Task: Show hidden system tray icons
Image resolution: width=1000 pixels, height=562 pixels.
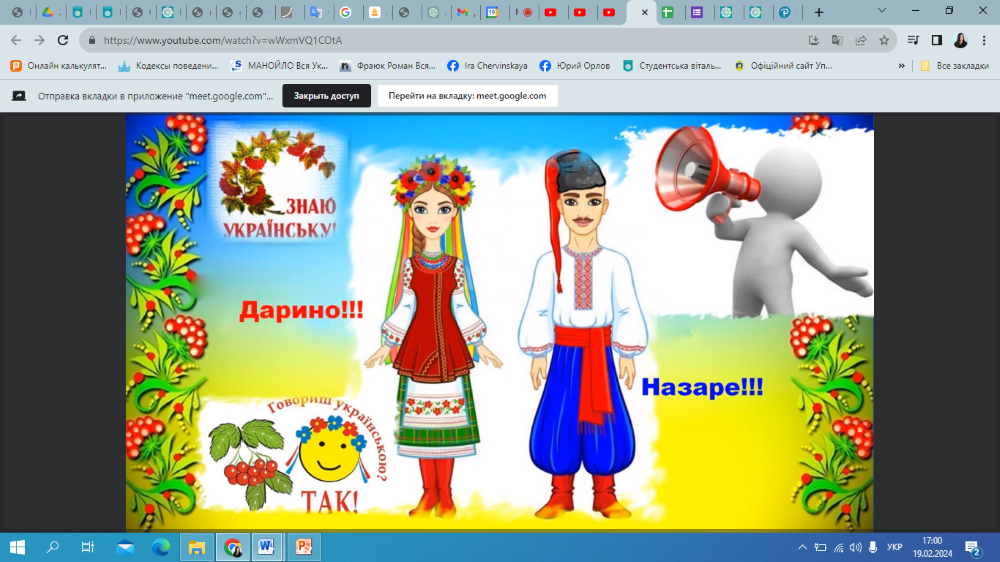Action: tap(802, 547)
